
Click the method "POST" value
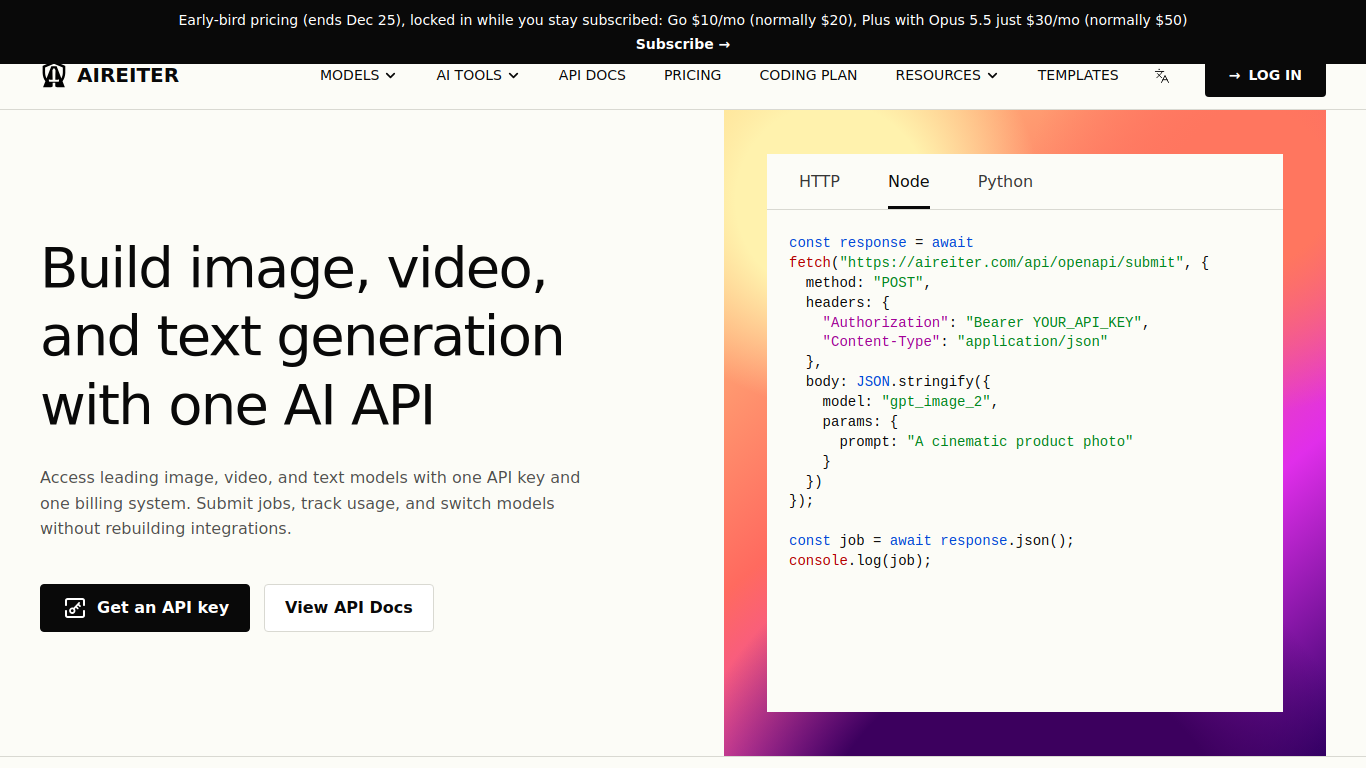(898, 282)
